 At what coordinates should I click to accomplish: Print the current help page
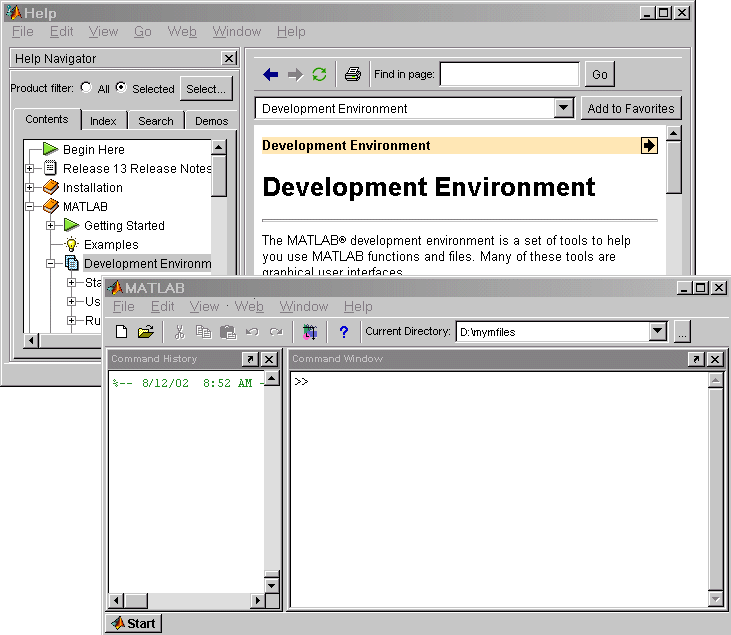pos(352,75)
